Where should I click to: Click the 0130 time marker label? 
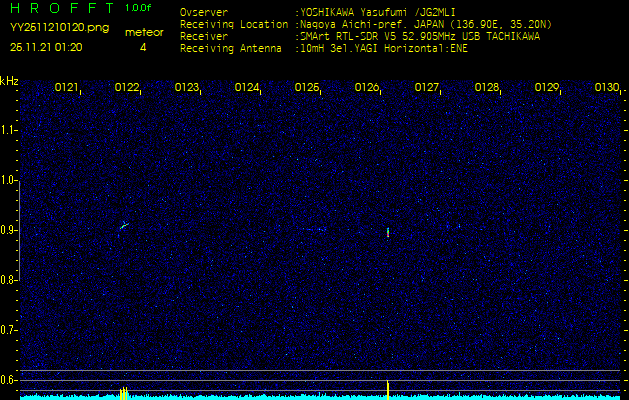pos(607,87)
